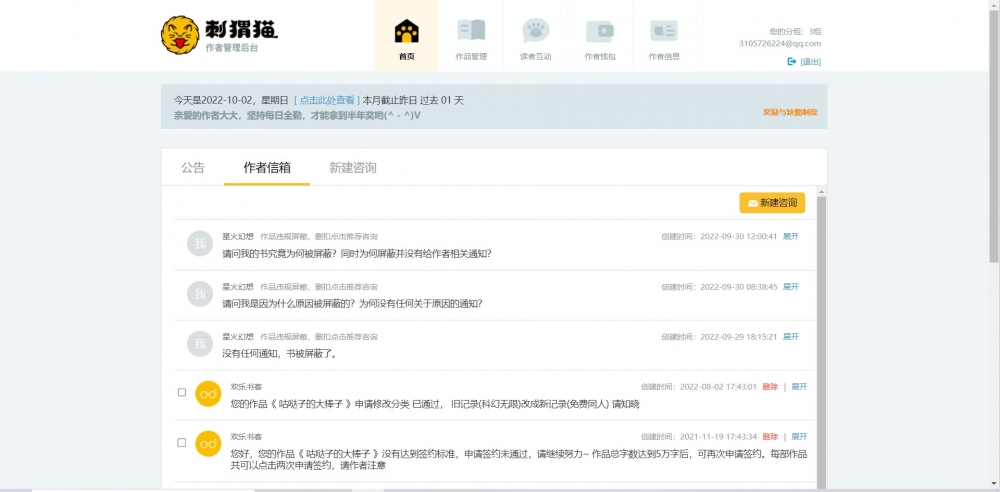Screen dimensions: 1000x492
Task: Click the 刺猬猫 cat logo
Action: (x=180, y=35)
